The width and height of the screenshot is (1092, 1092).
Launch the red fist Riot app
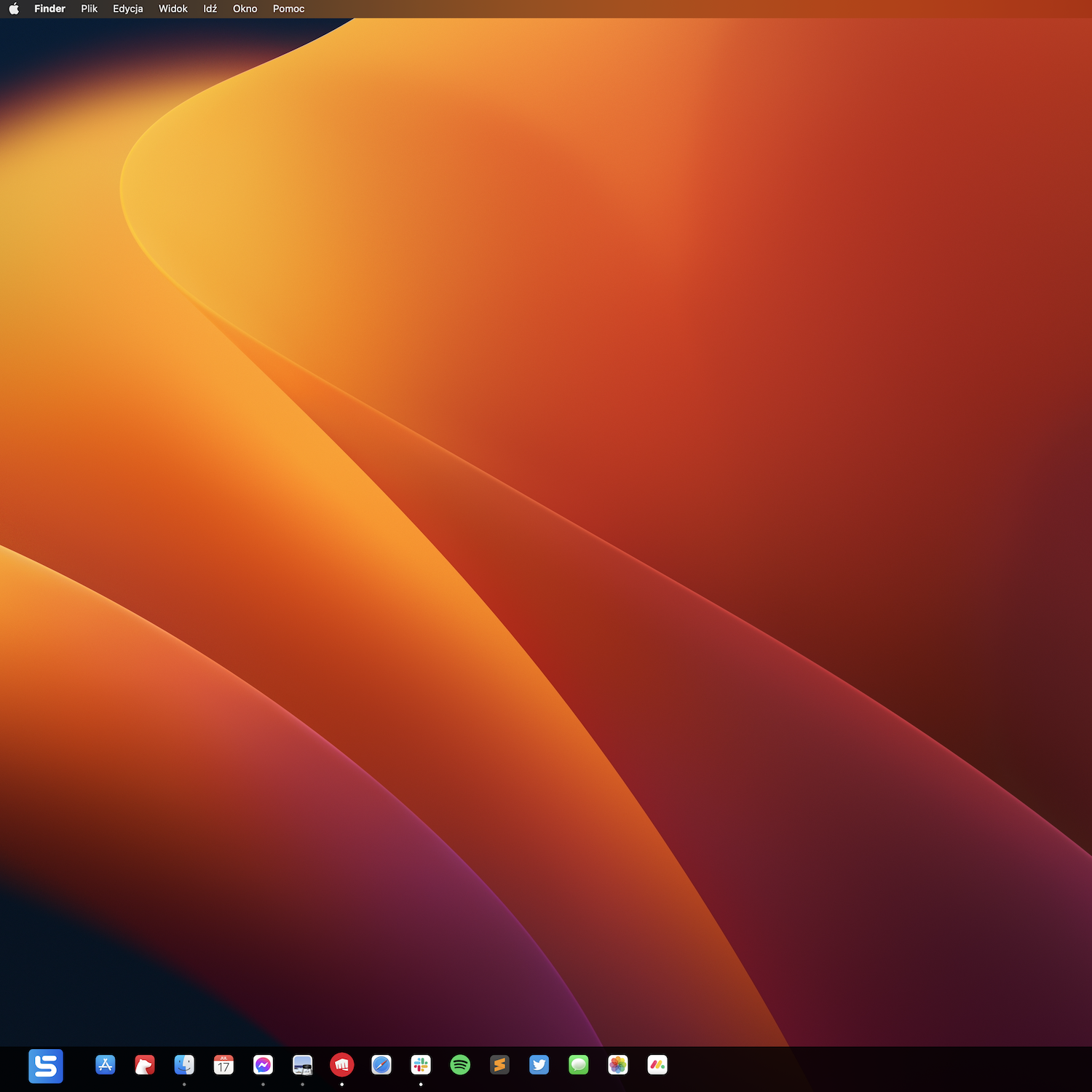[x=341, y=1065]
